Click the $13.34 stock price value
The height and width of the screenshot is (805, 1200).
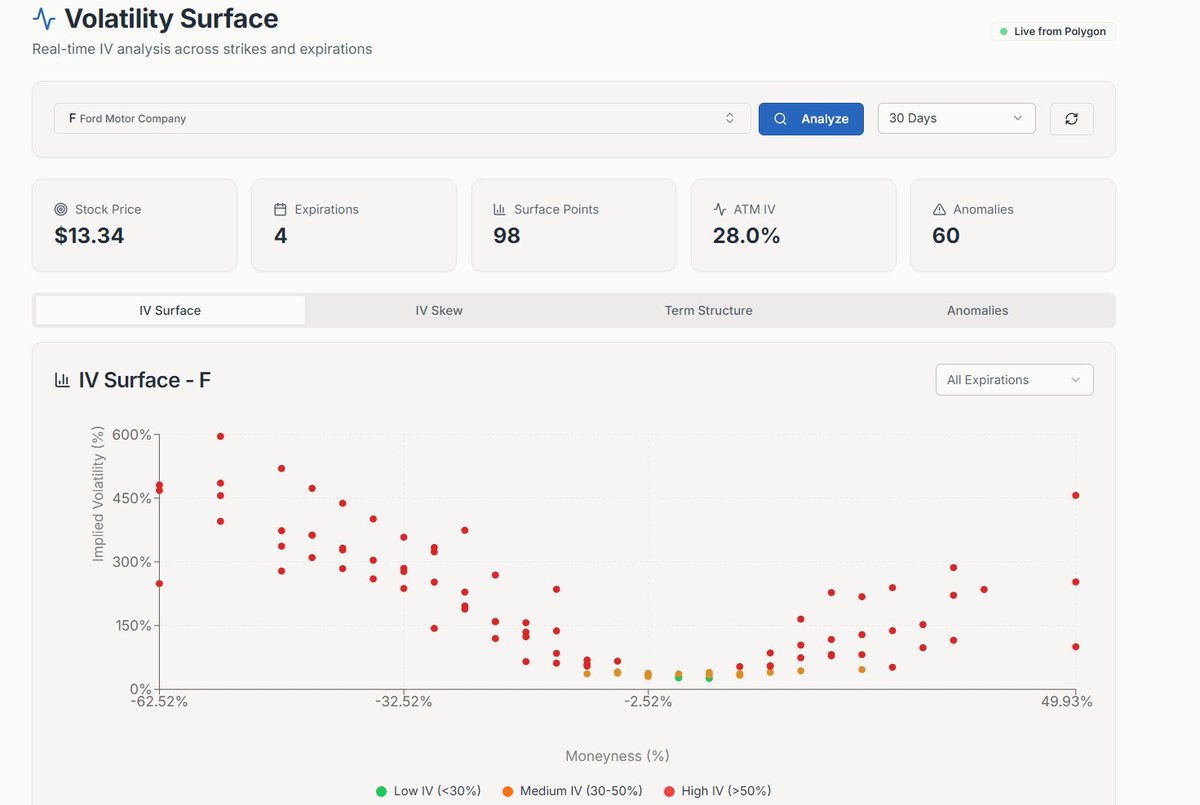[x=89, y=236]
